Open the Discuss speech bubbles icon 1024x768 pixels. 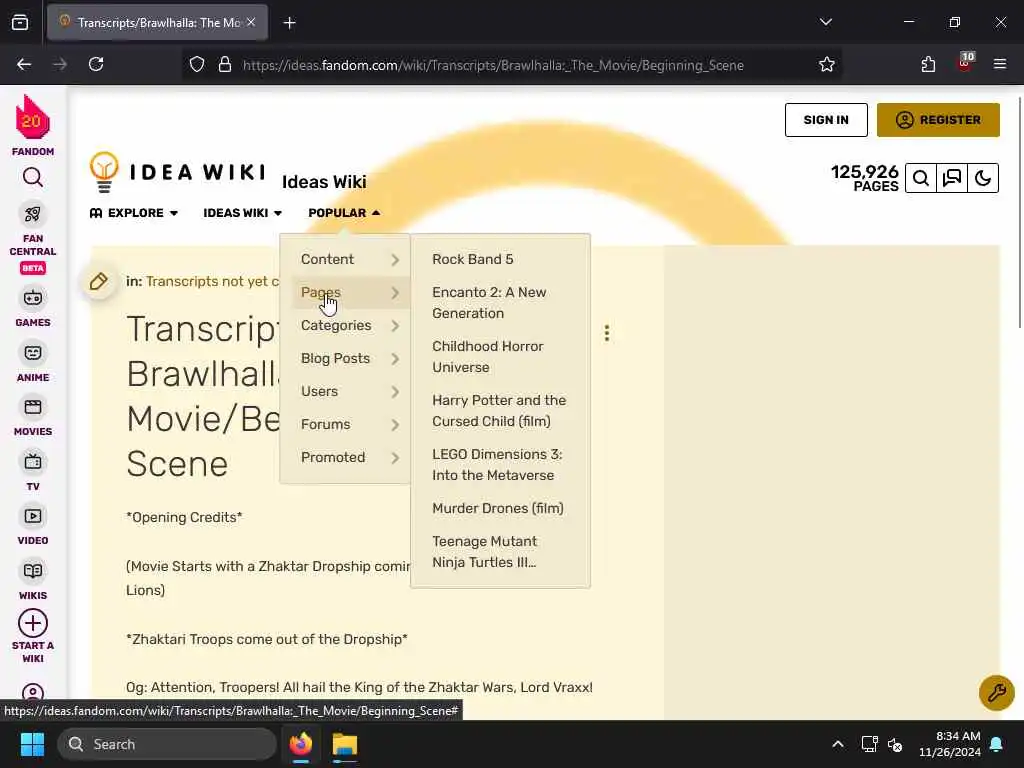[952, 178]
